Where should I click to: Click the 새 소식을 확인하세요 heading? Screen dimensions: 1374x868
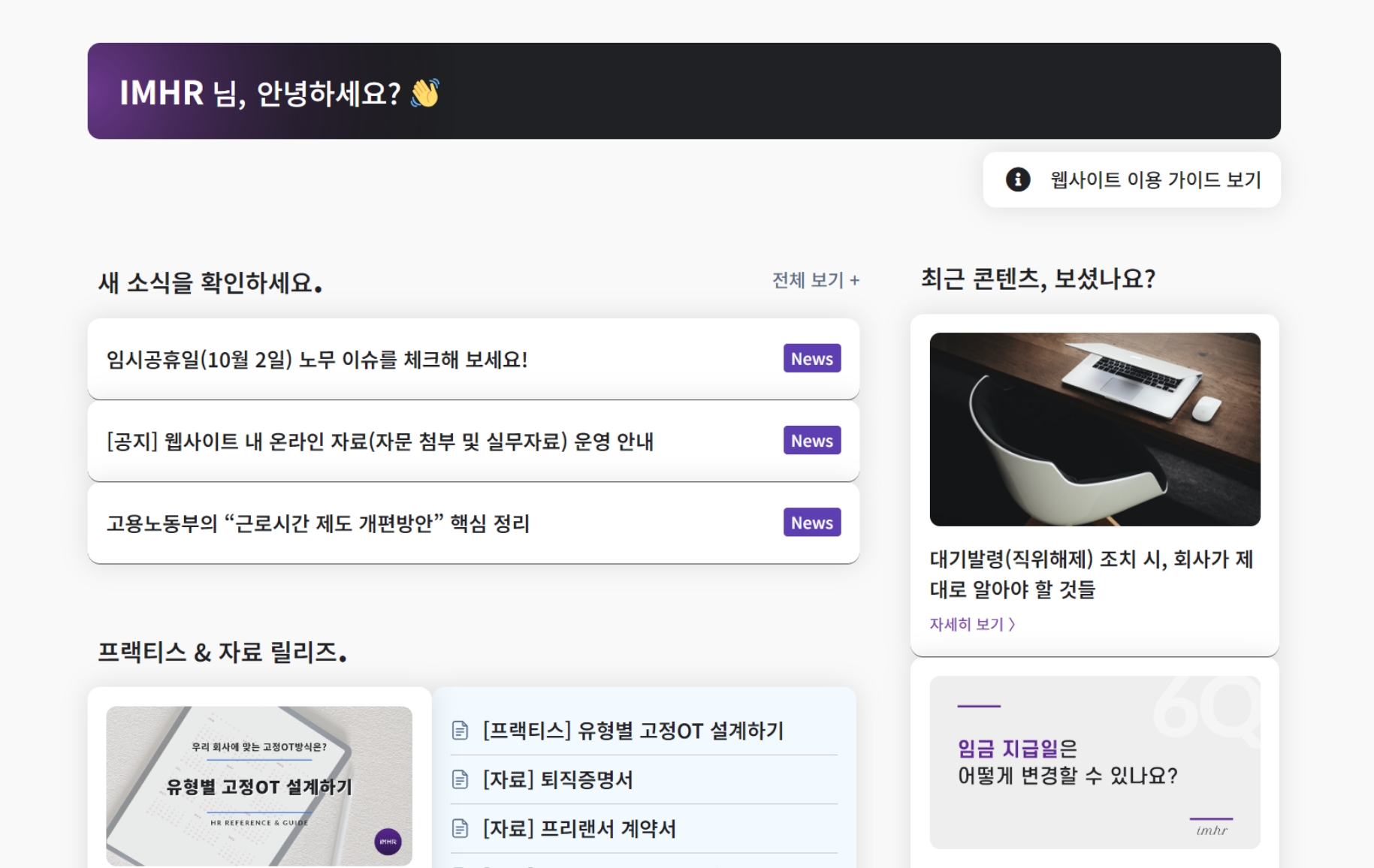[x=210, y=283]
